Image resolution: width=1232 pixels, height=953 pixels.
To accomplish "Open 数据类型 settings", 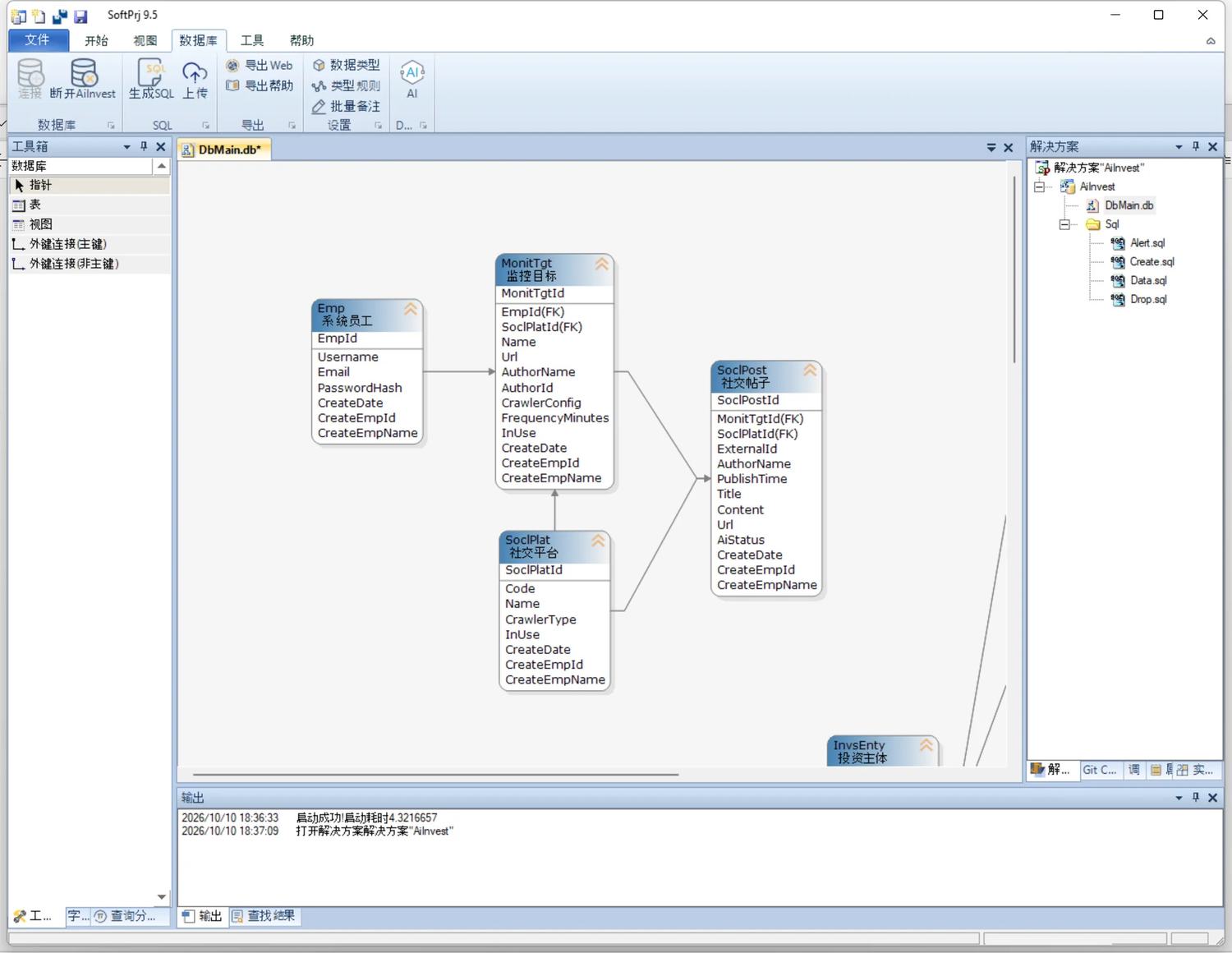I will coord(346,65).
